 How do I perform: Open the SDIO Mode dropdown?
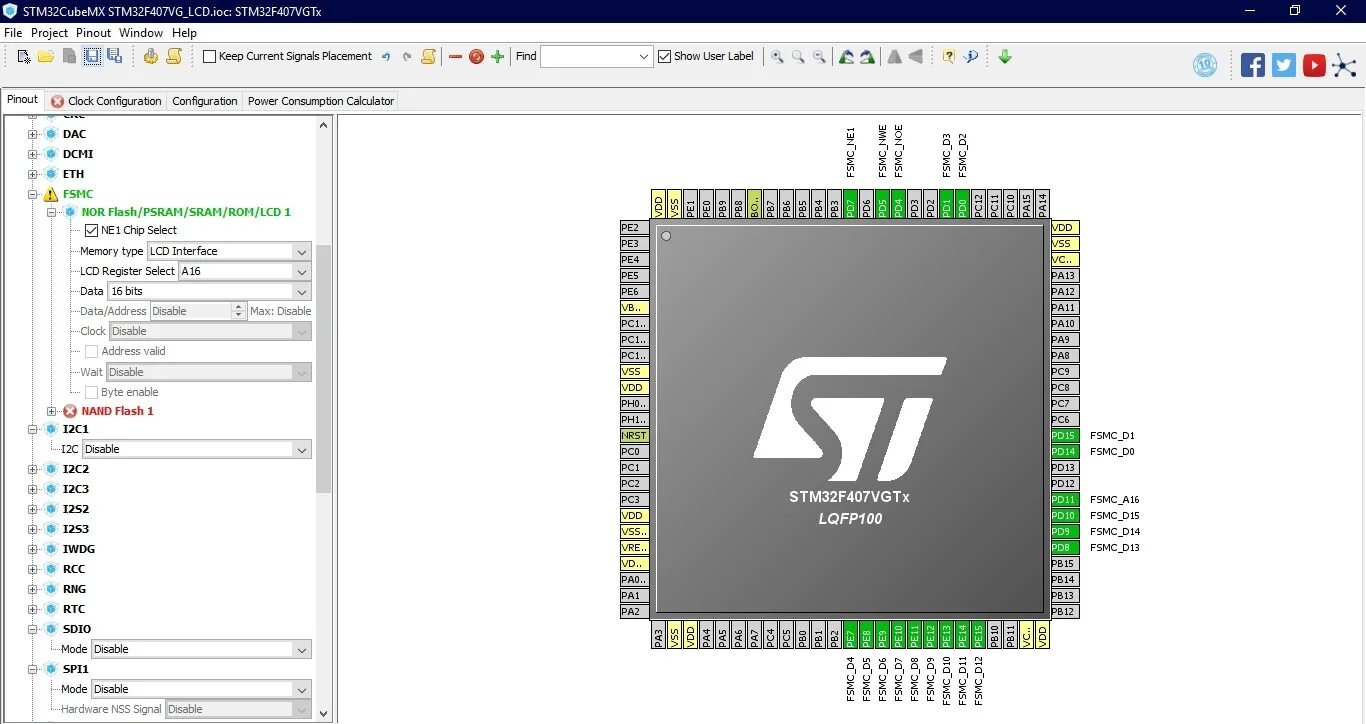click(301, 649)
